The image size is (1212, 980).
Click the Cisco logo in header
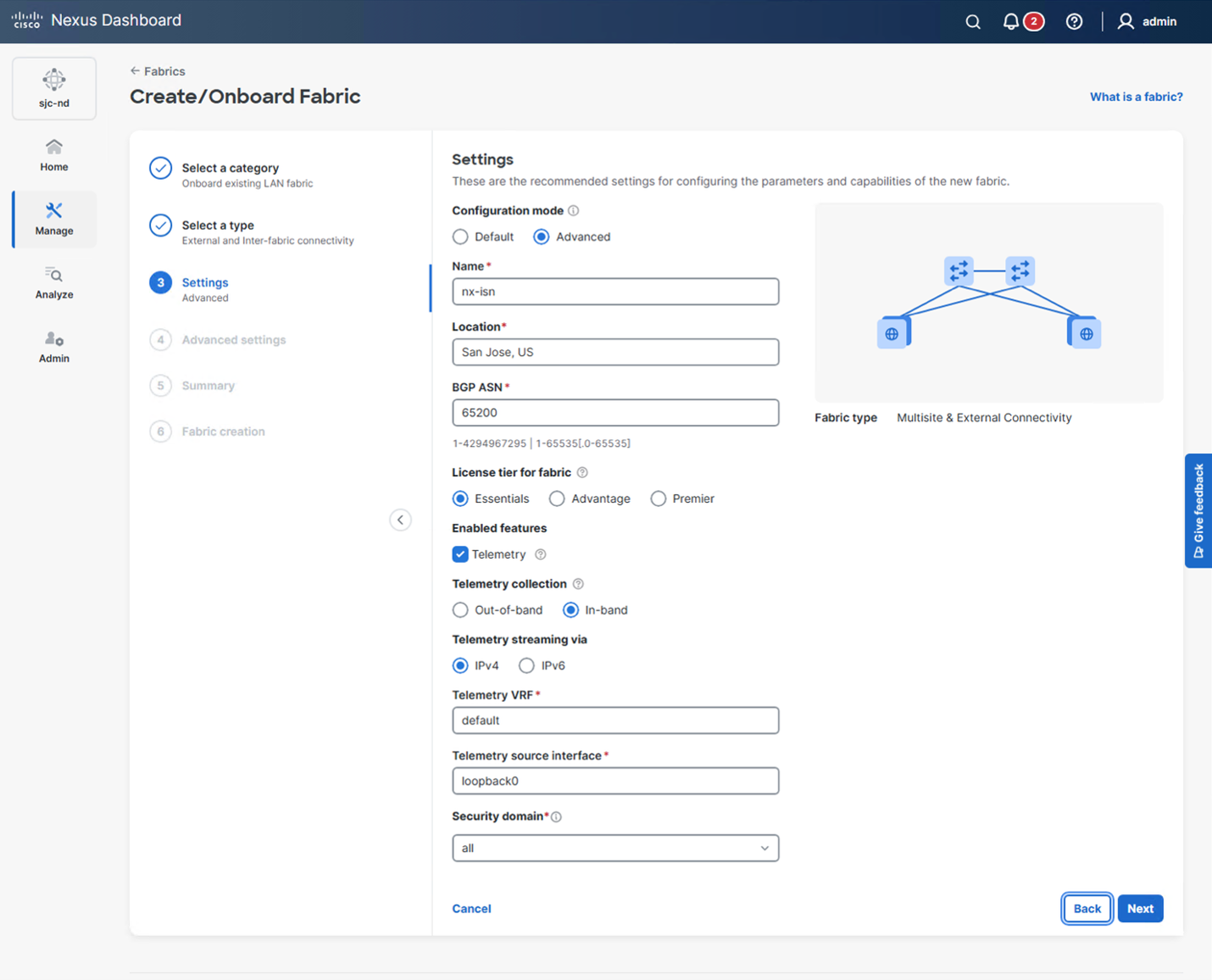(x=26, y=20)
